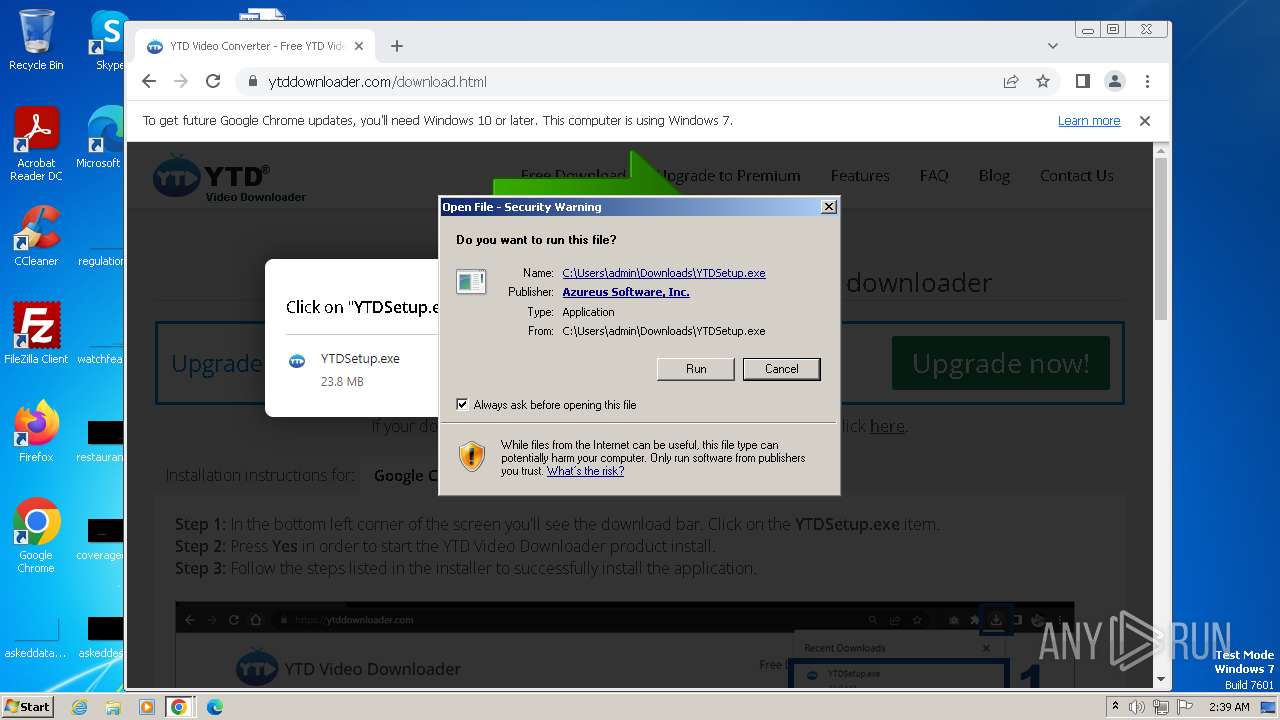This screenshot has height=720, width=1280.
Task: Open Chrome three-dot menu
Action: click(x=1147, y=82)
